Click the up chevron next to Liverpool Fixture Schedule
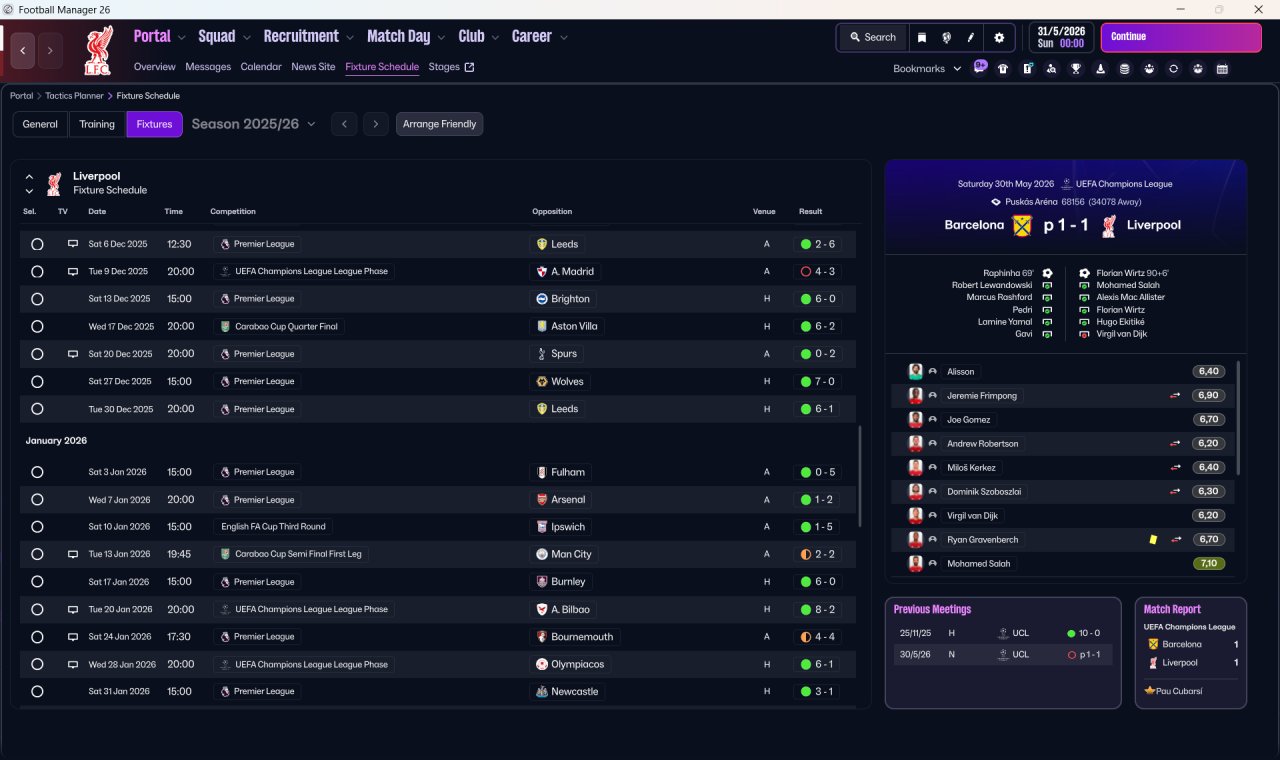1280x760 pixels. coord(29,177)
